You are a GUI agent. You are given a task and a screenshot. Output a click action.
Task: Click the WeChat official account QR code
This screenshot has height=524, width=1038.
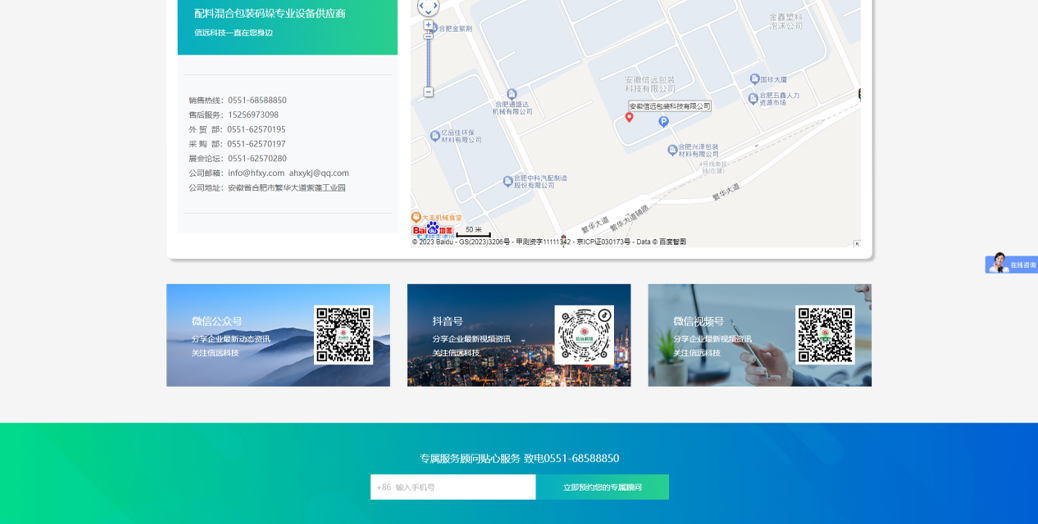tap(343, 335)
